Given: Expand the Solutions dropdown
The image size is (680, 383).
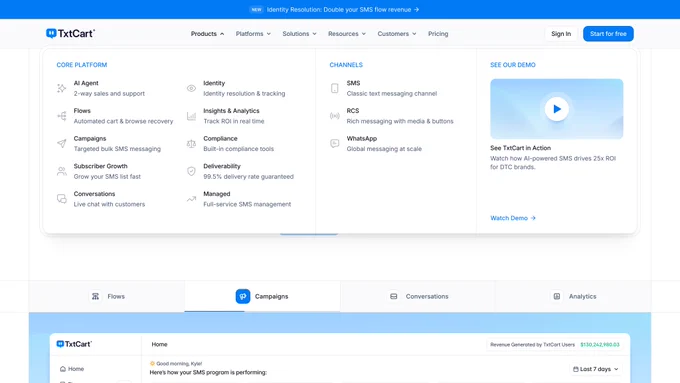Looking at the screenshot, I should point(299,34).
